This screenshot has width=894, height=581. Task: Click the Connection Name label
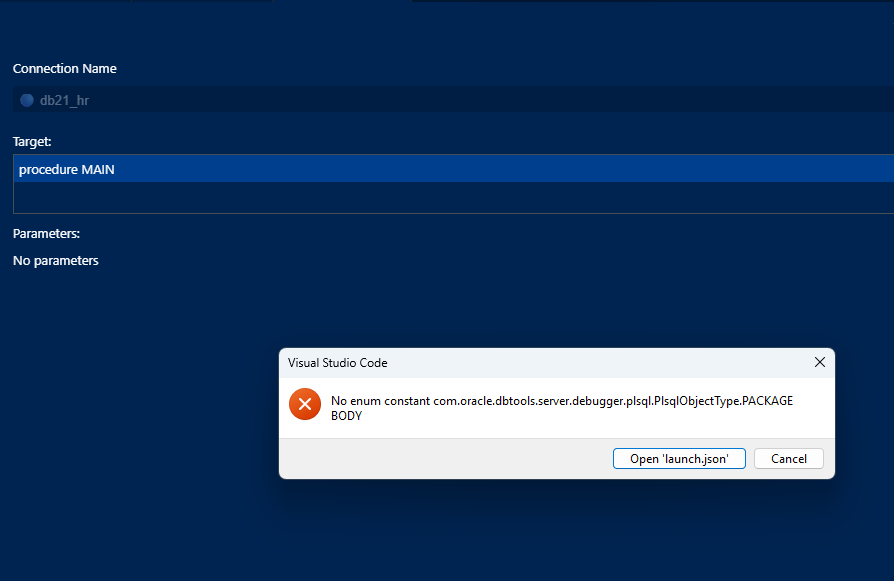64,69
